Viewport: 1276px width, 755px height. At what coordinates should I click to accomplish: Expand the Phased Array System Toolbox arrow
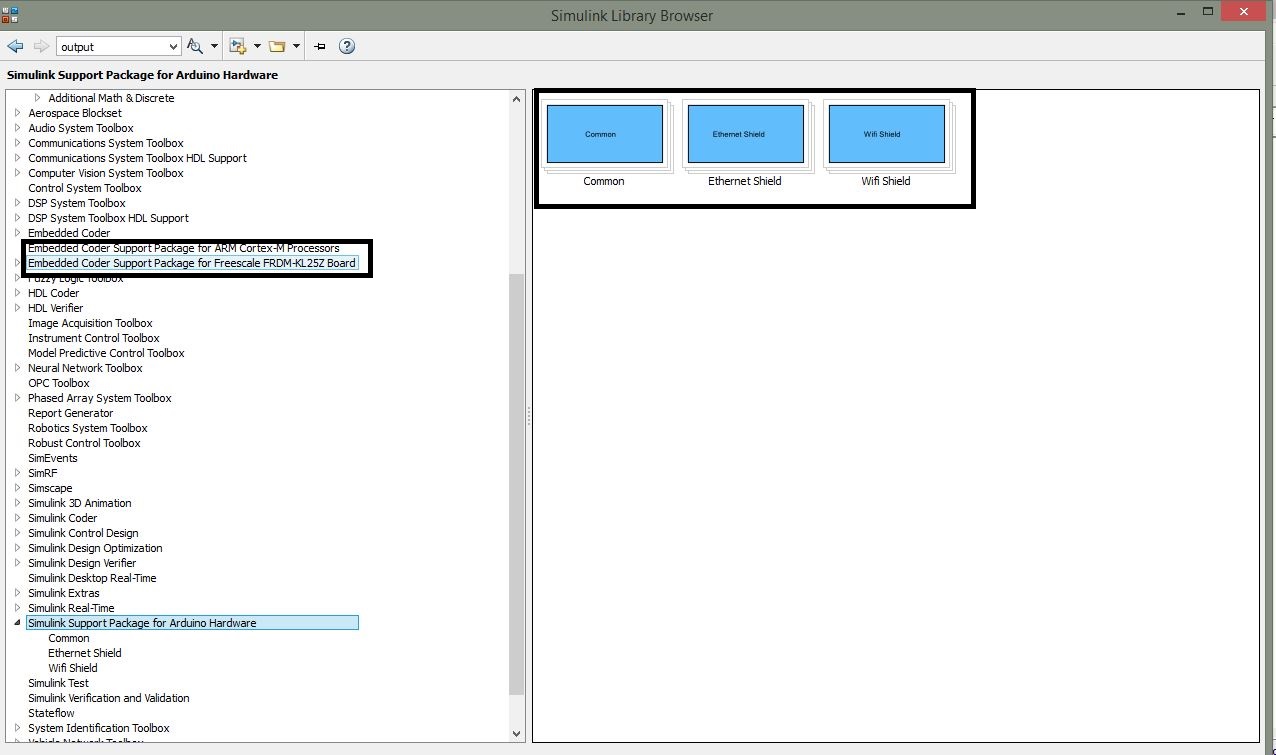click(18, 398)
